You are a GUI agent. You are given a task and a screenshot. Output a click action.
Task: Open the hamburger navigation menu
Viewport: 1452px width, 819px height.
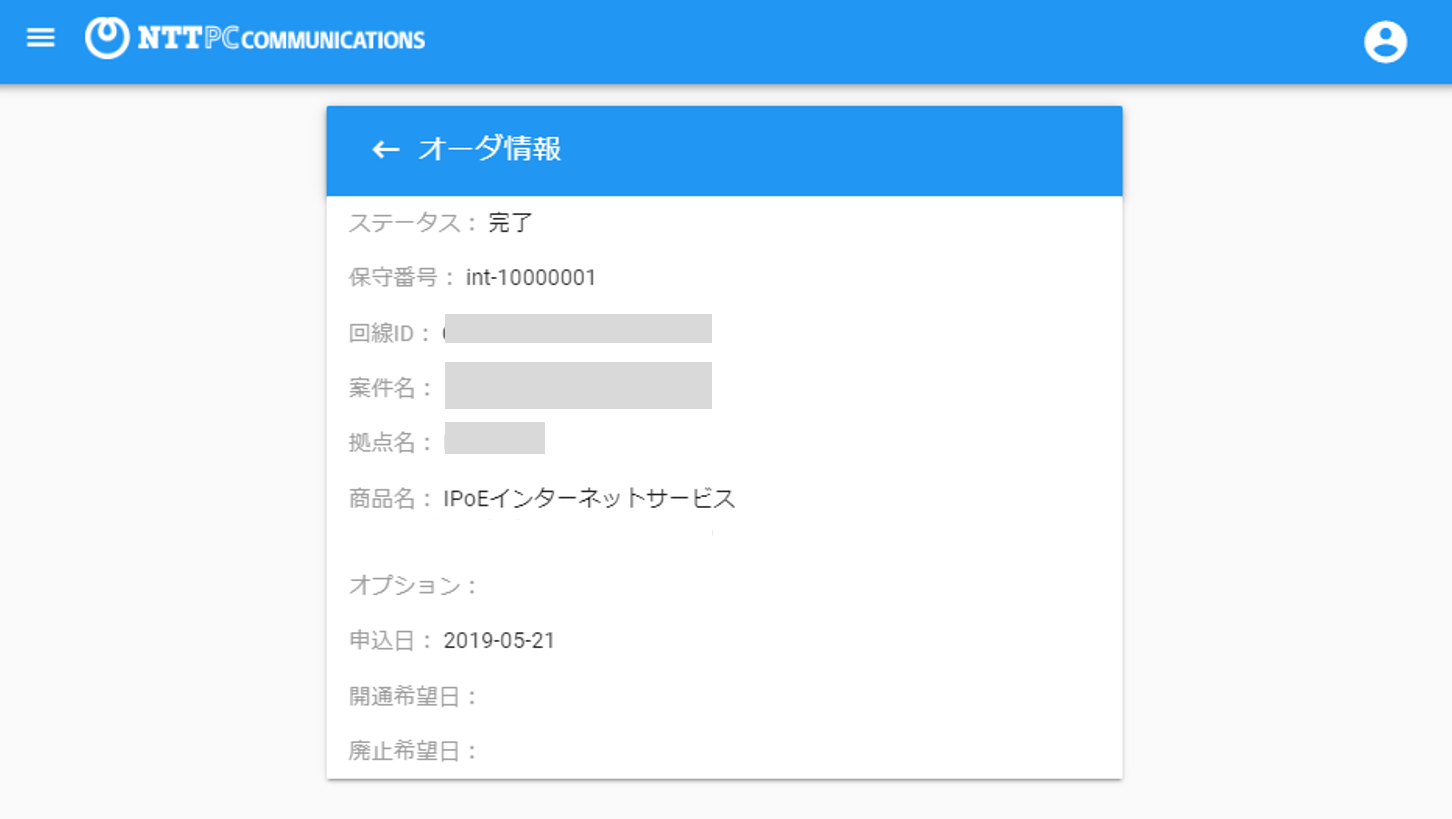coord(40,39)
